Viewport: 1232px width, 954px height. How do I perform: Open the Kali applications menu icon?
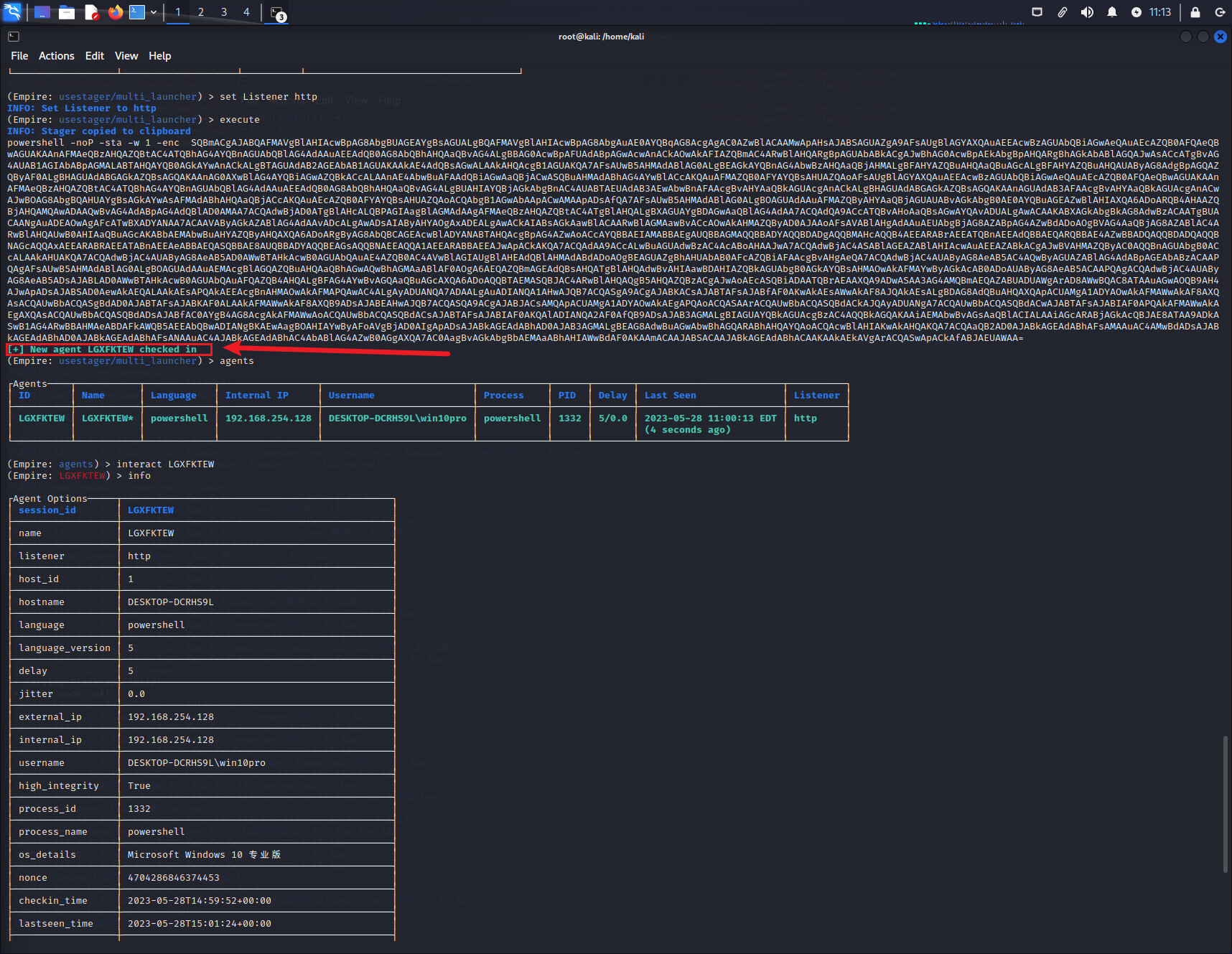tap(13, 11)
